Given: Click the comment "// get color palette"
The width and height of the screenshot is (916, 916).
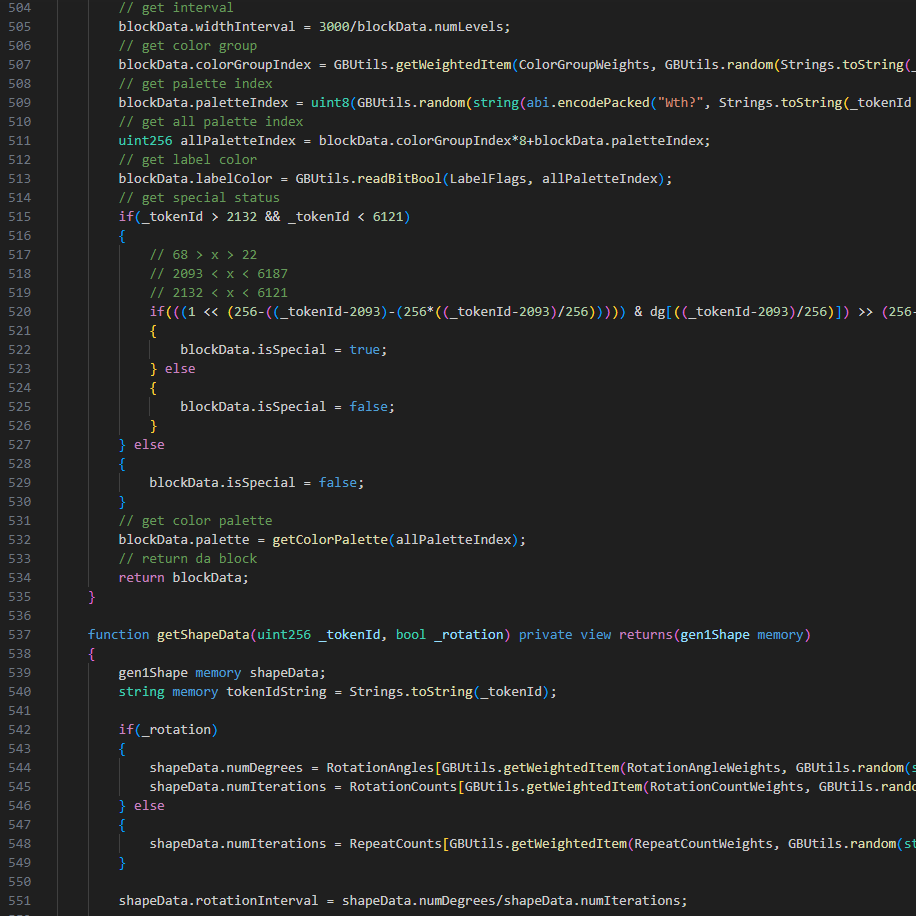Looking at the screenshot, I should pos(195,521).
